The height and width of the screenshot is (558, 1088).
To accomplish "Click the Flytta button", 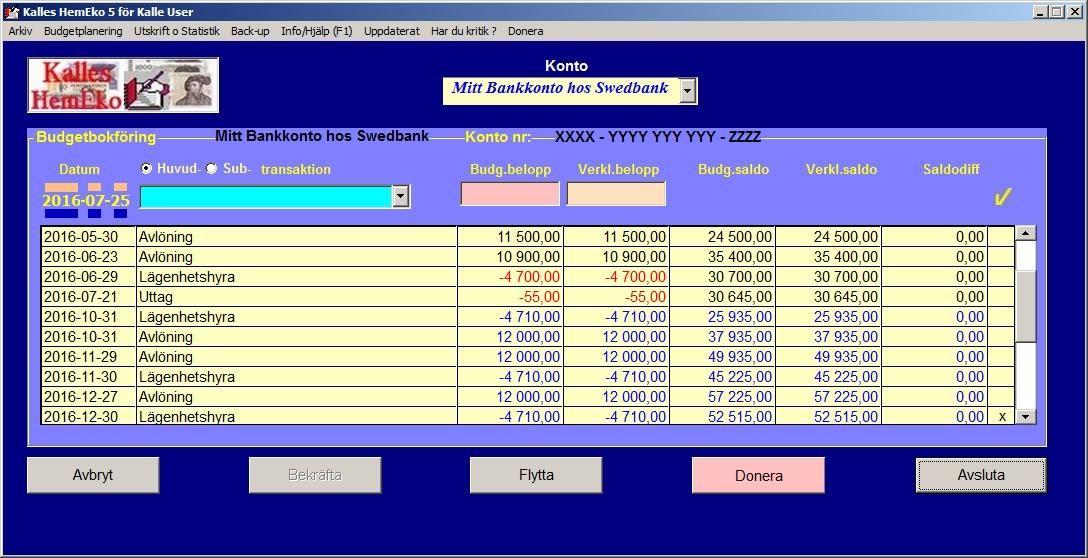I will click(x=536, y=475).
